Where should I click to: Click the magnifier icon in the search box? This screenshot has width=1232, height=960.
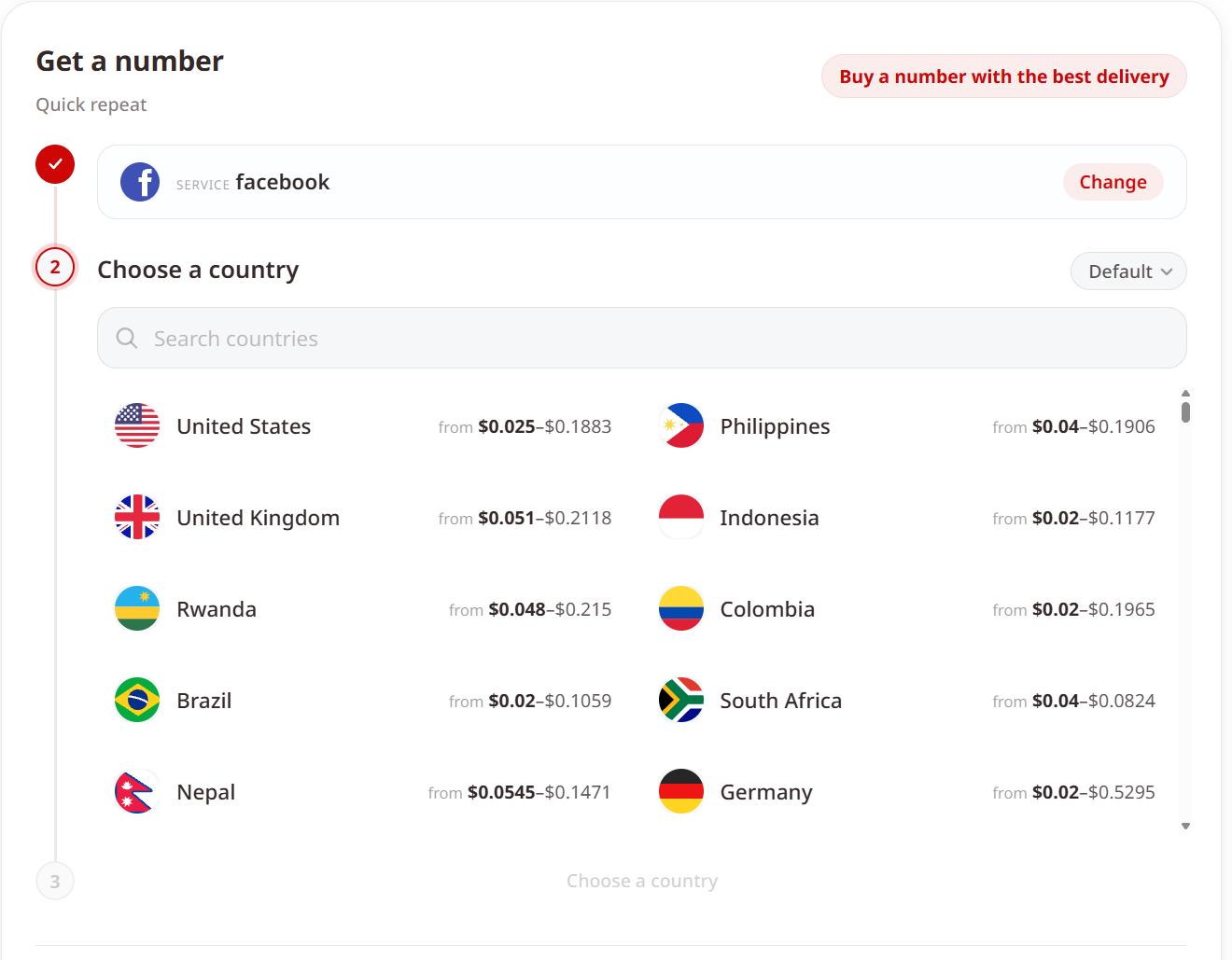127,338
